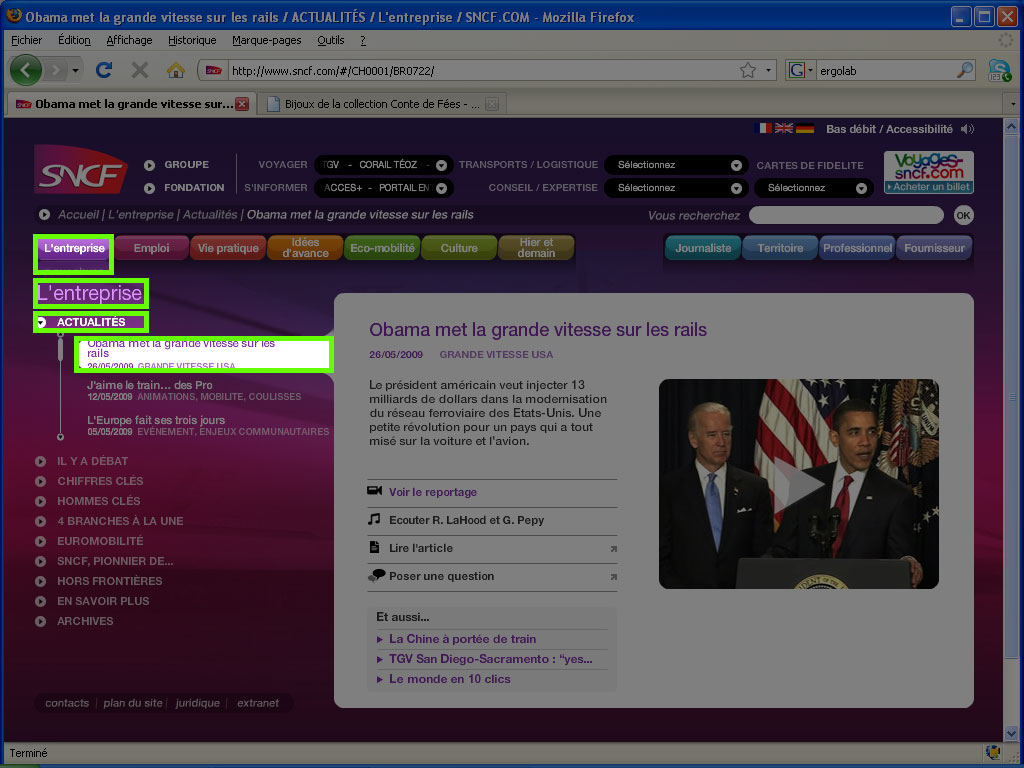This screenshot has height=768, width=1024.
Task: Click the music note icon by Ecouter
Action: click(374, 519)
